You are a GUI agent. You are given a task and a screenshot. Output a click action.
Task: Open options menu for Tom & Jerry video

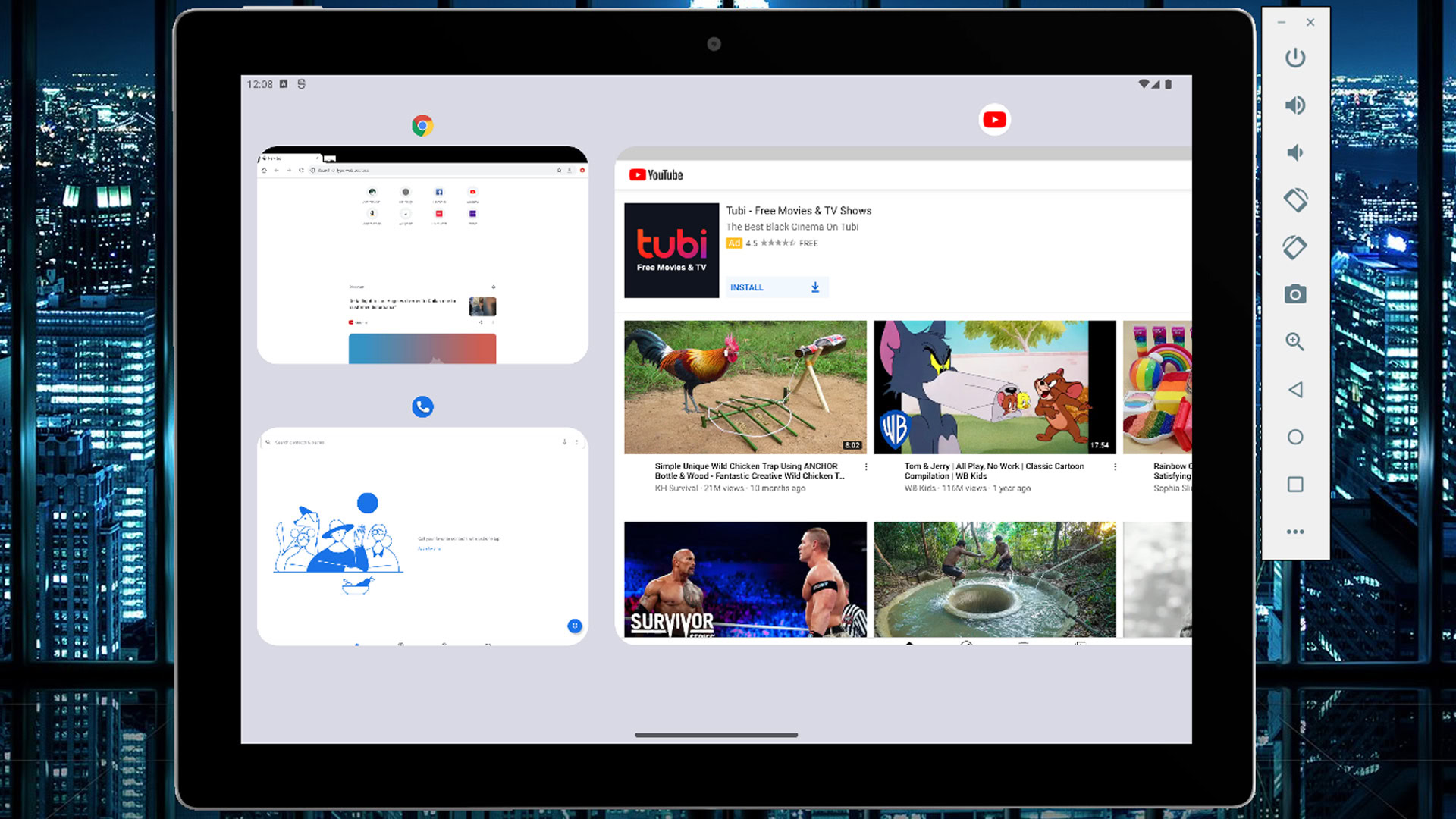click(1115, 467)
